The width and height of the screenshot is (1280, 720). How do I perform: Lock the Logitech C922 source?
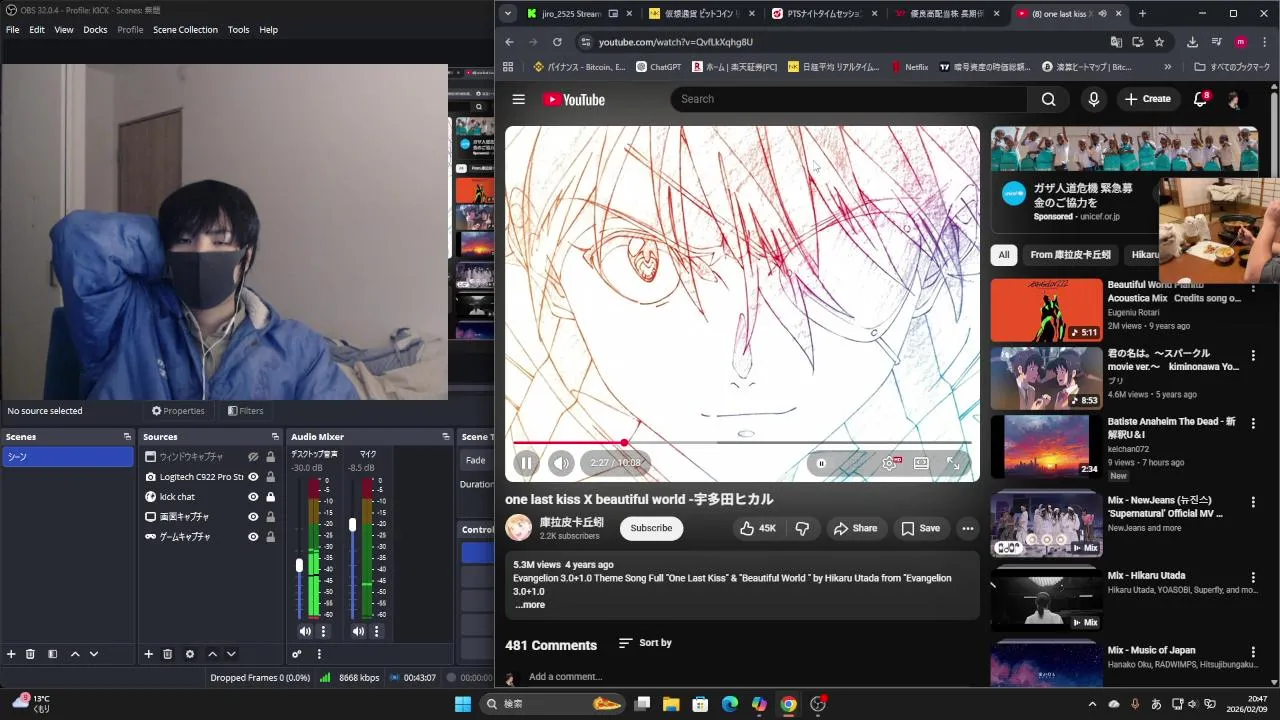click(270, 477)
